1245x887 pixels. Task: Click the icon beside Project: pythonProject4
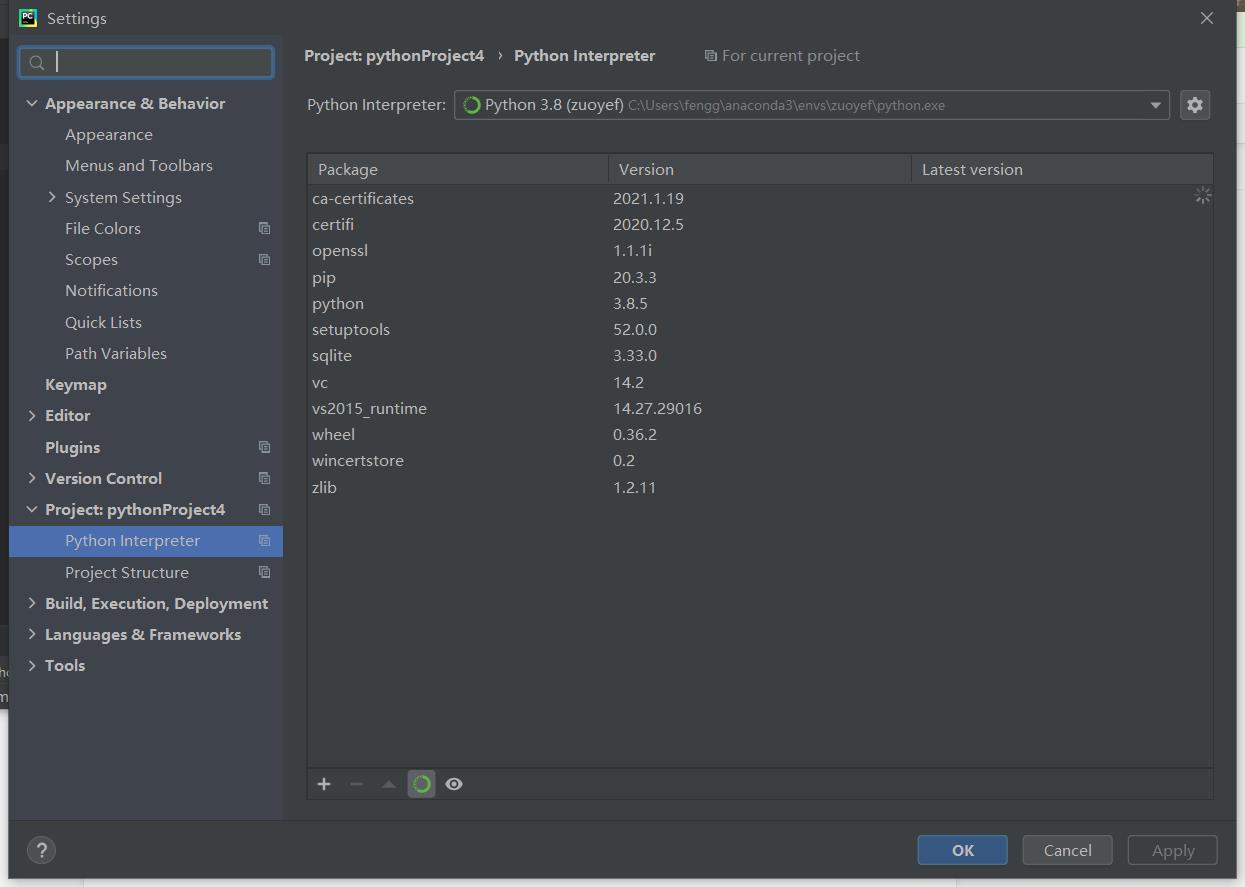[264, 509]
